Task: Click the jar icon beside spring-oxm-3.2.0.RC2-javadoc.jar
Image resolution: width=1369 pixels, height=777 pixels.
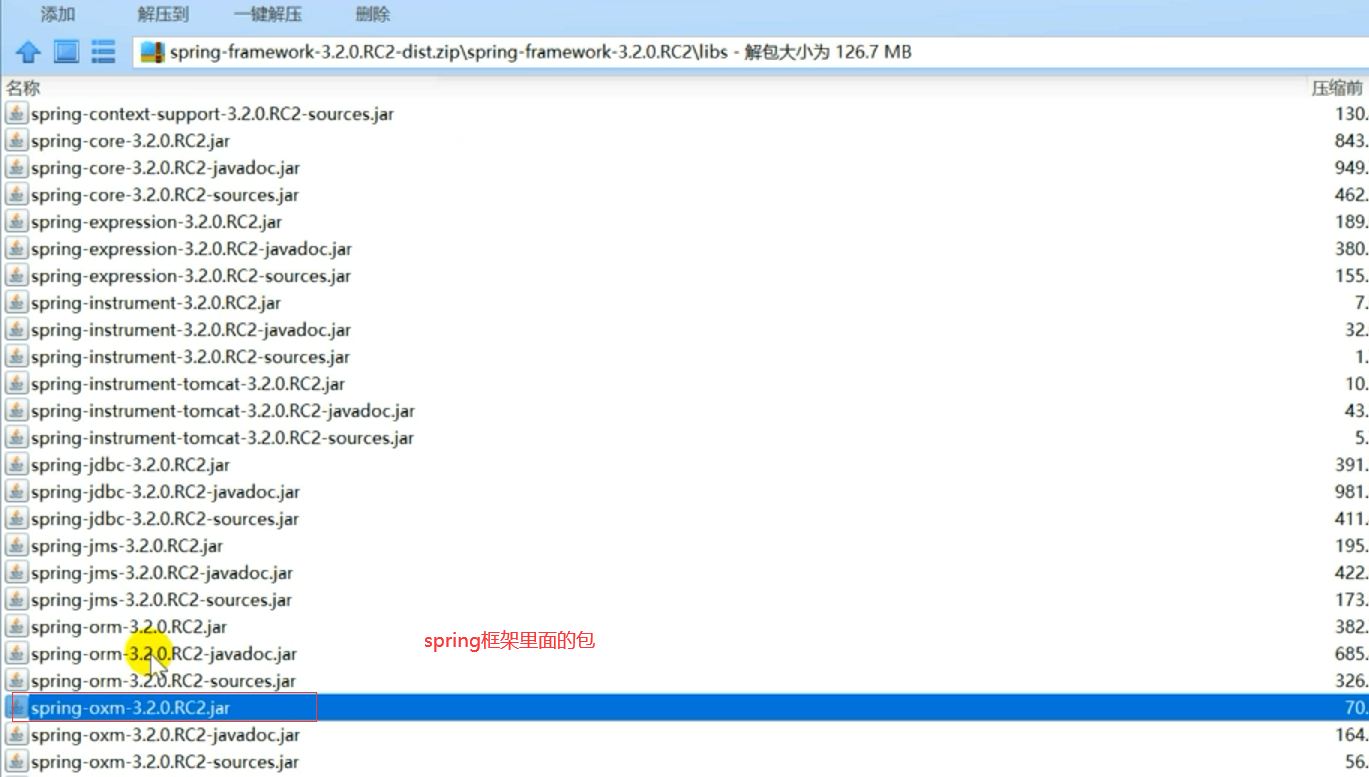Action: click(x=16, y=735)
